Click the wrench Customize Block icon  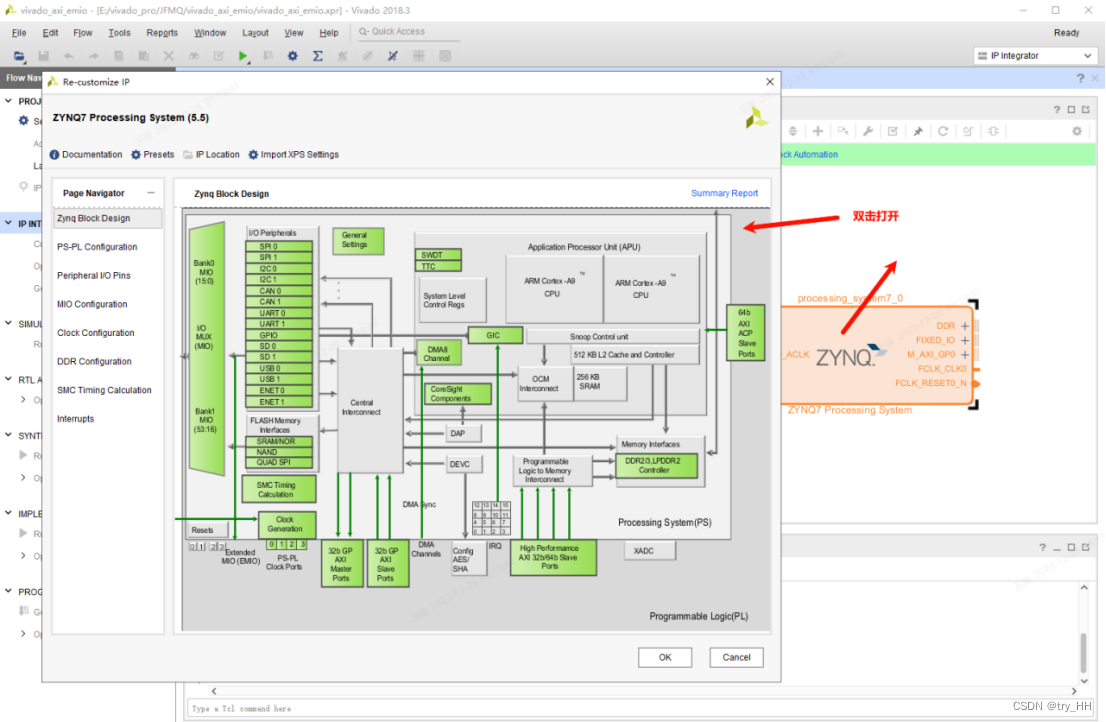pos(868,131)
